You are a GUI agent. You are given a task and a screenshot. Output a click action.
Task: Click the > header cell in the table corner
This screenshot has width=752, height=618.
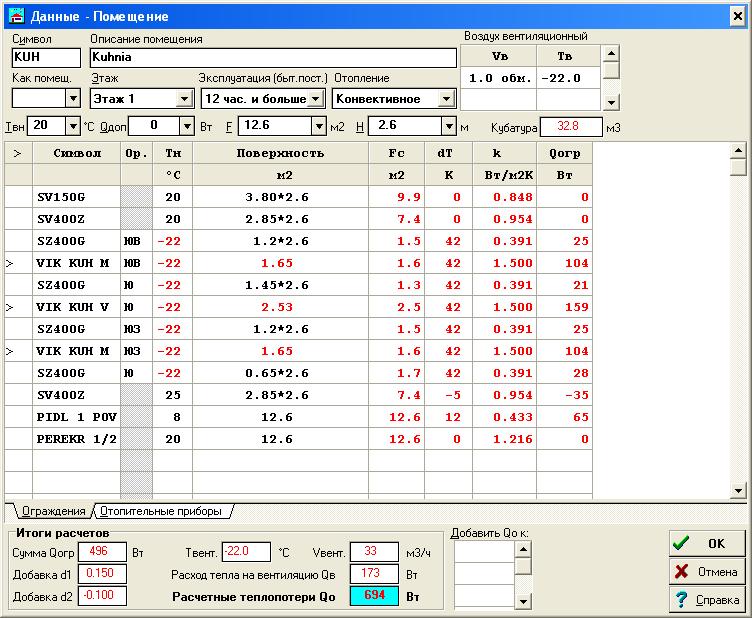coord(18,153)
